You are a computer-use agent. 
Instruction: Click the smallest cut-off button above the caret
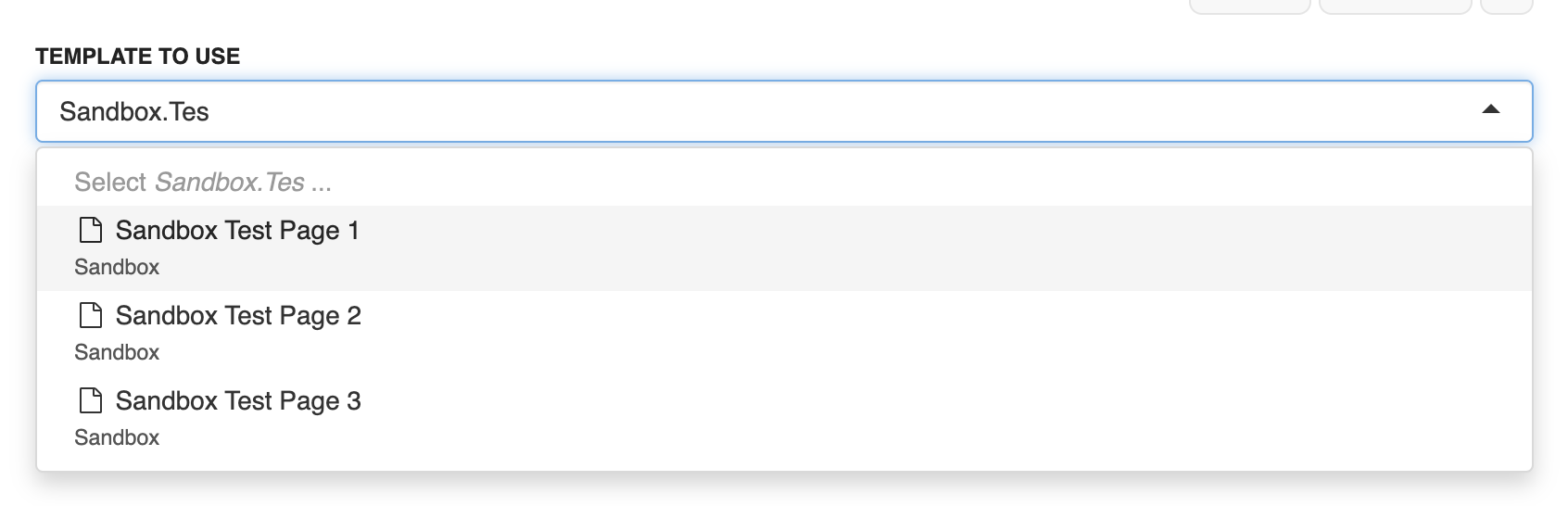click(1506, 6)
